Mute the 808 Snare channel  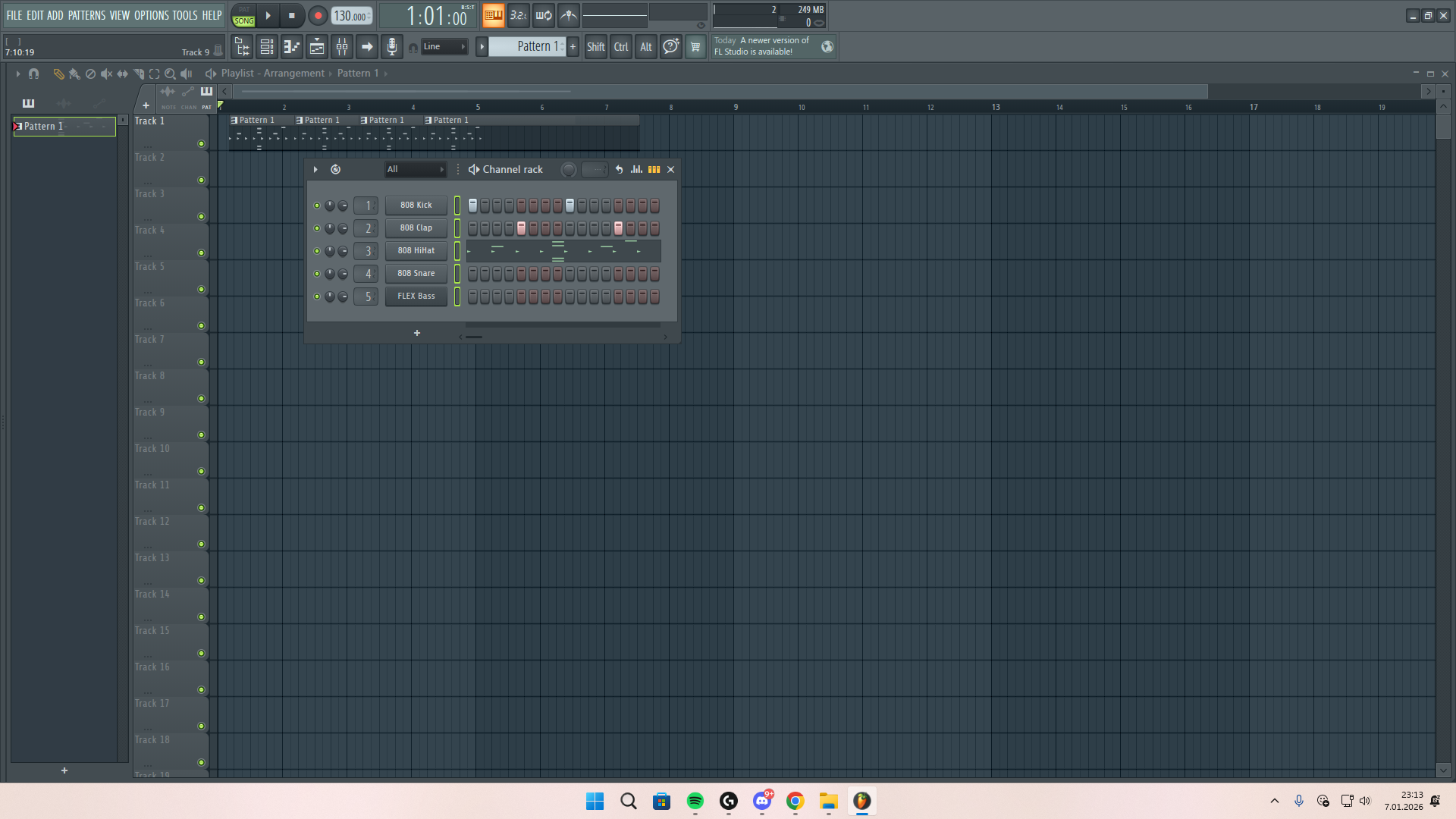point(317,274)
